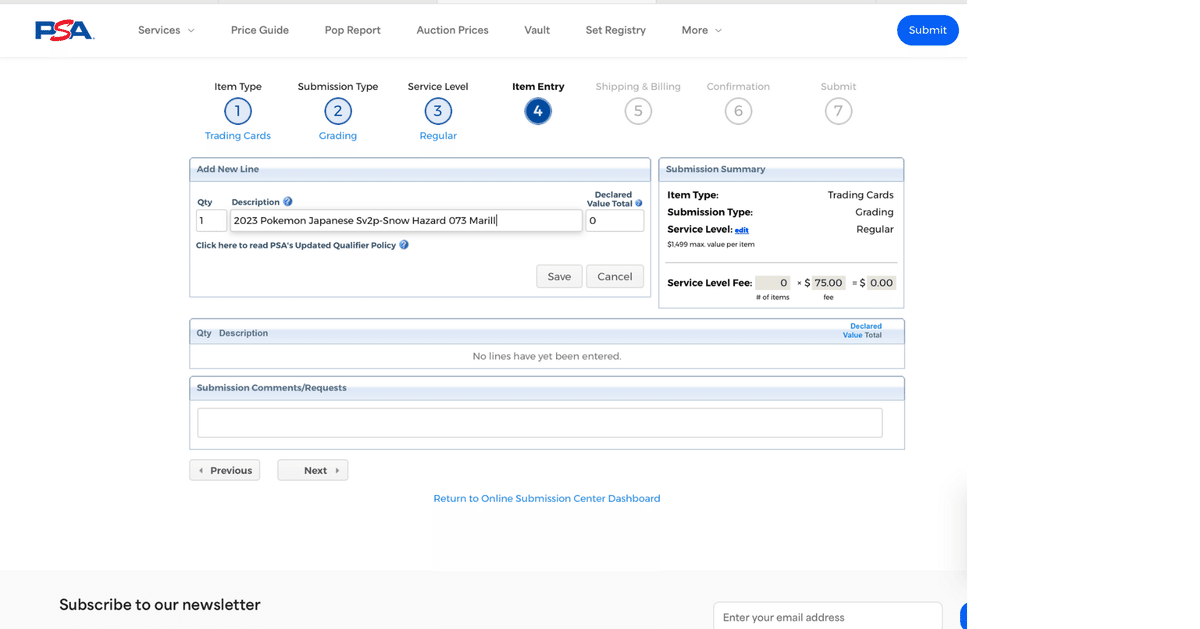Expand the Services dropdown menu

[x=166, y=30]
